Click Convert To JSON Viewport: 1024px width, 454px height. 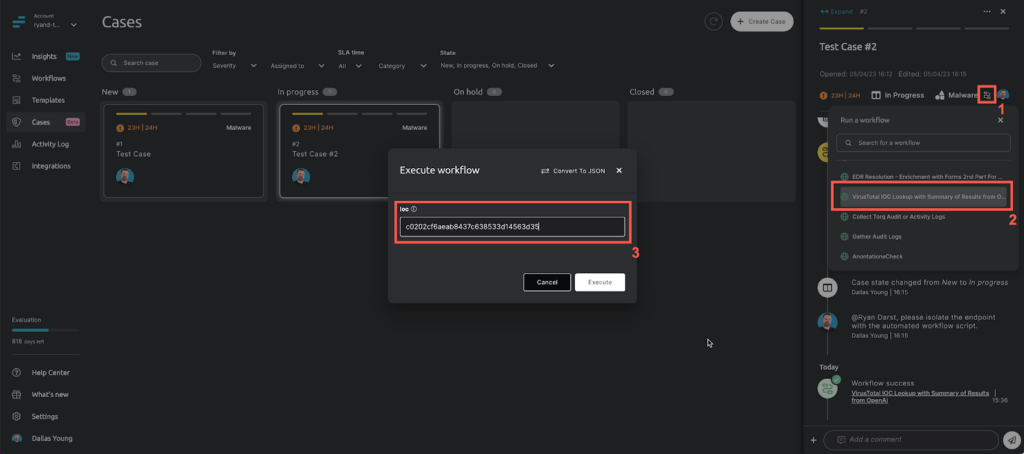click(x=573, y=171)
